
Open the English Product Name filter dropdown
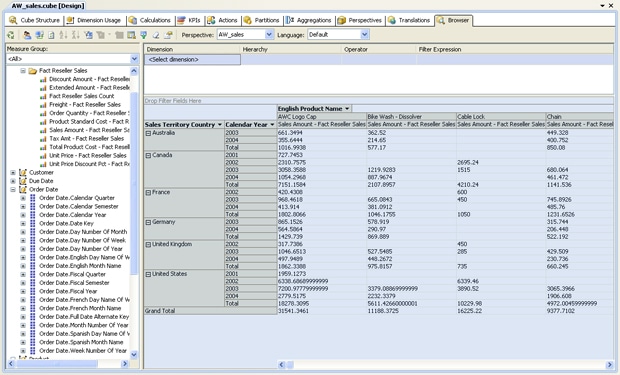(x=347, y=109)
